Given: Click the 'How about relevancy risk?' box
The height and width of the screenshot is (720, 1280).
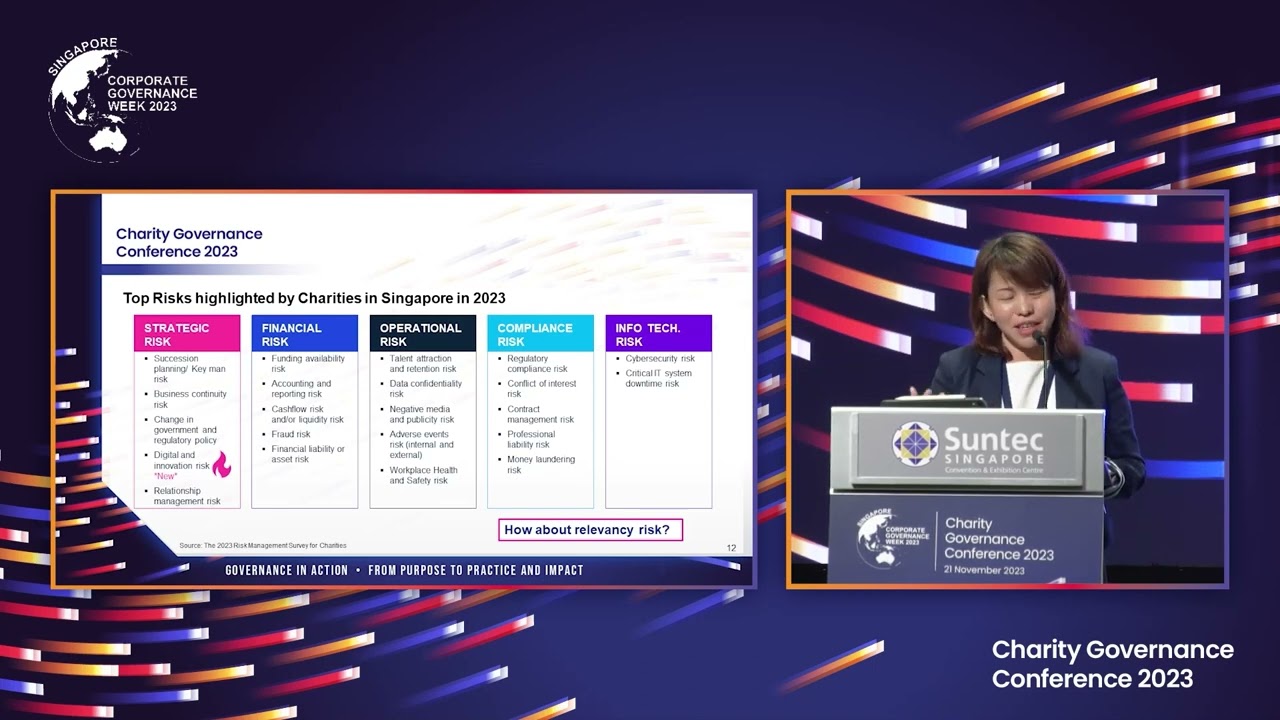Looking at the screenshot, I should [590, 530].
